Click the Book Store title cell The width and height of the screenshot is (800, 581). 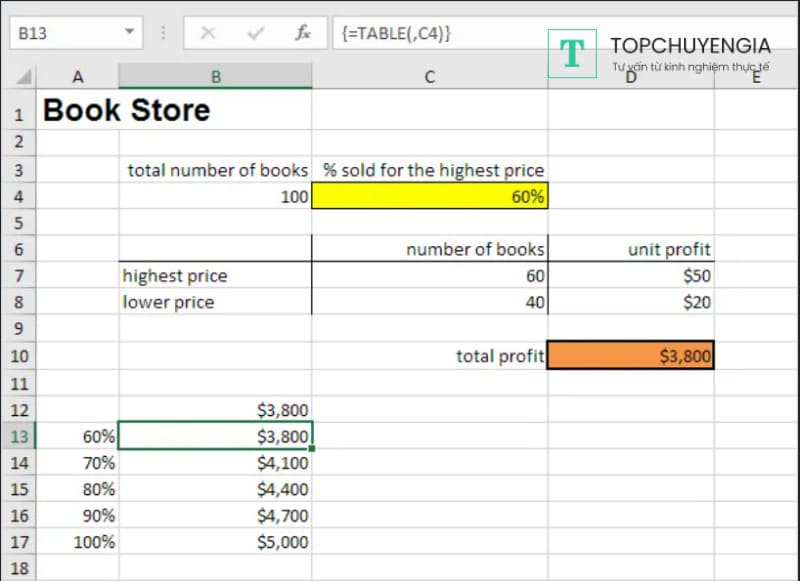pos(127,110)
